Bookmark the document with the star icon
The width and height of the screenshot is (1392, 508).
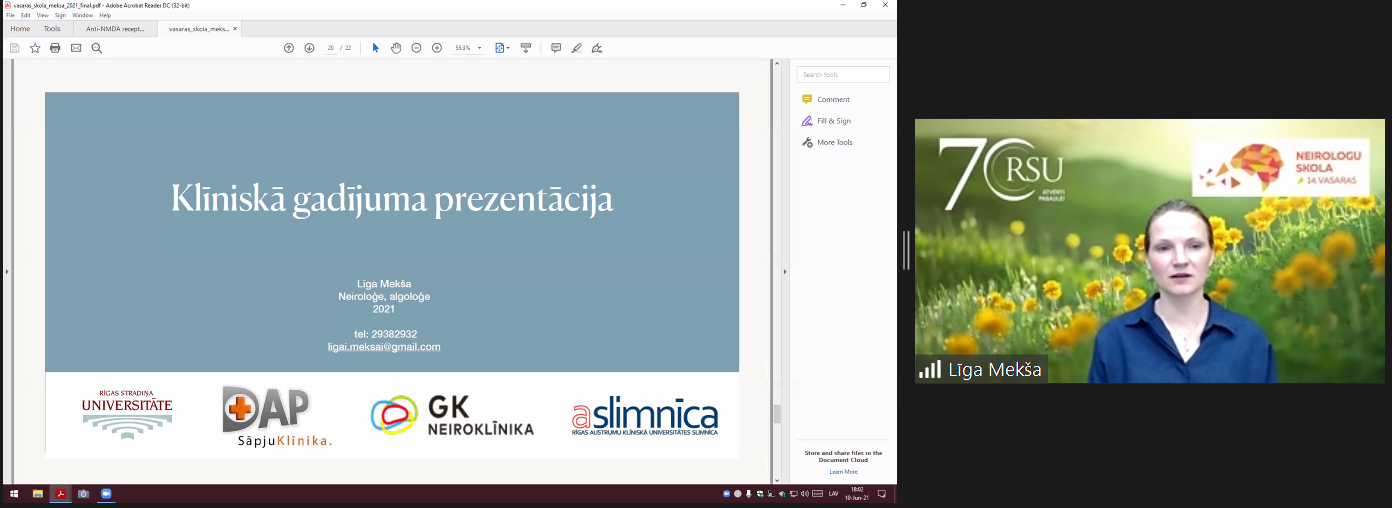click(35, 48)
